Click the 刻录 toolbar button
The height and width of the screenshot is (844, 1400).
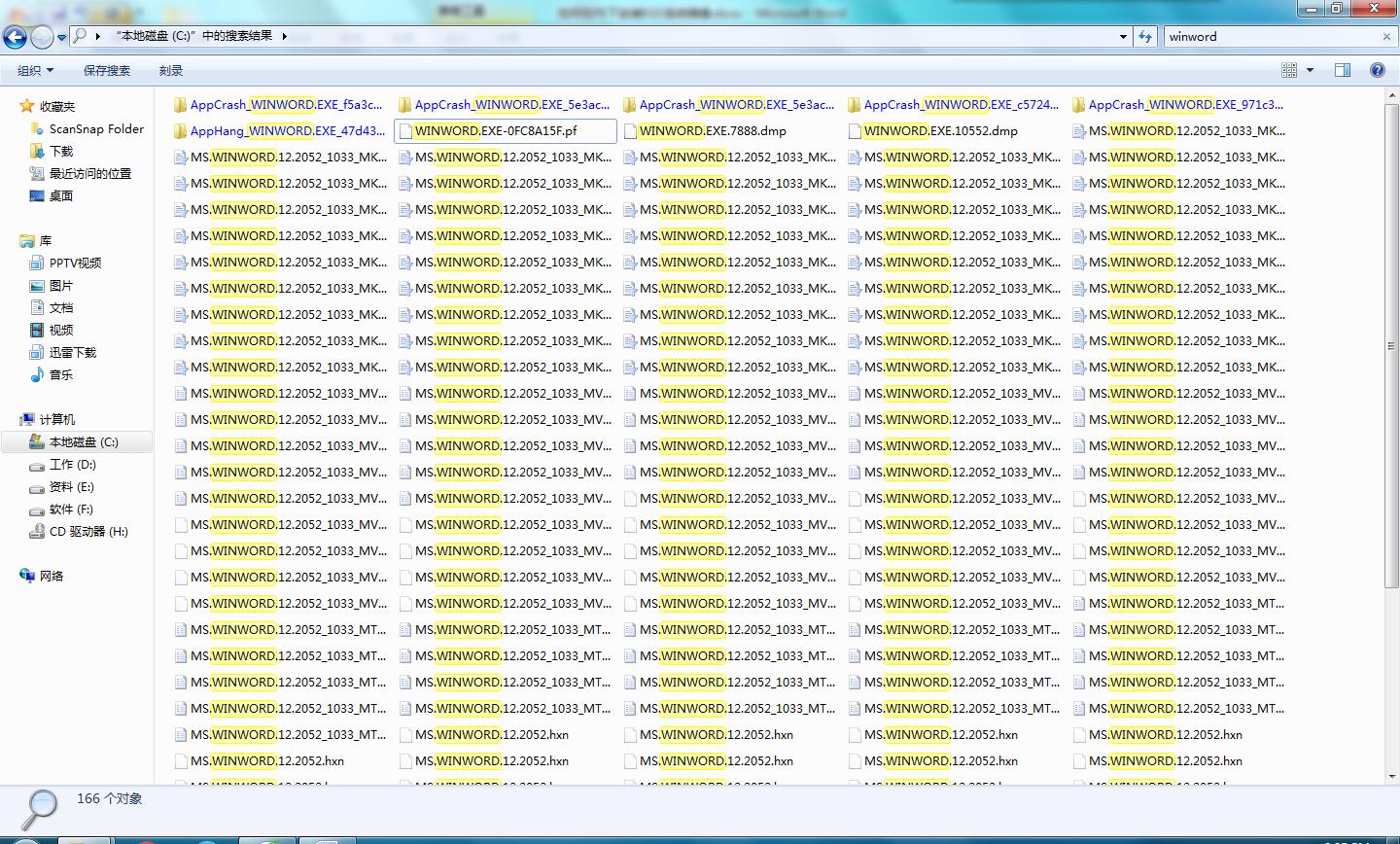[x=171, y=70]
